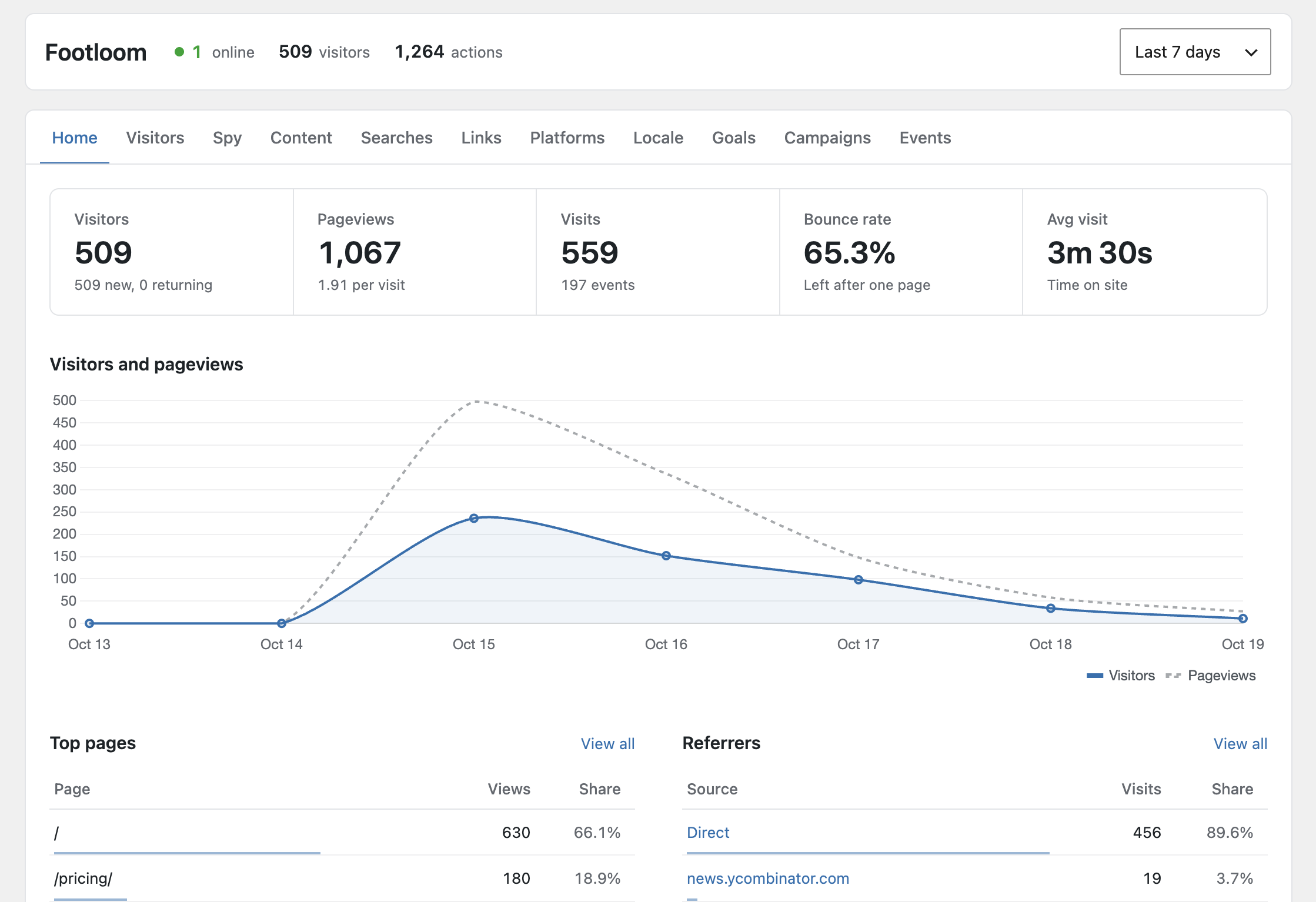Viewport: 1316px width, 902px height.
Task: Select the Links tab
Action: 482,138
